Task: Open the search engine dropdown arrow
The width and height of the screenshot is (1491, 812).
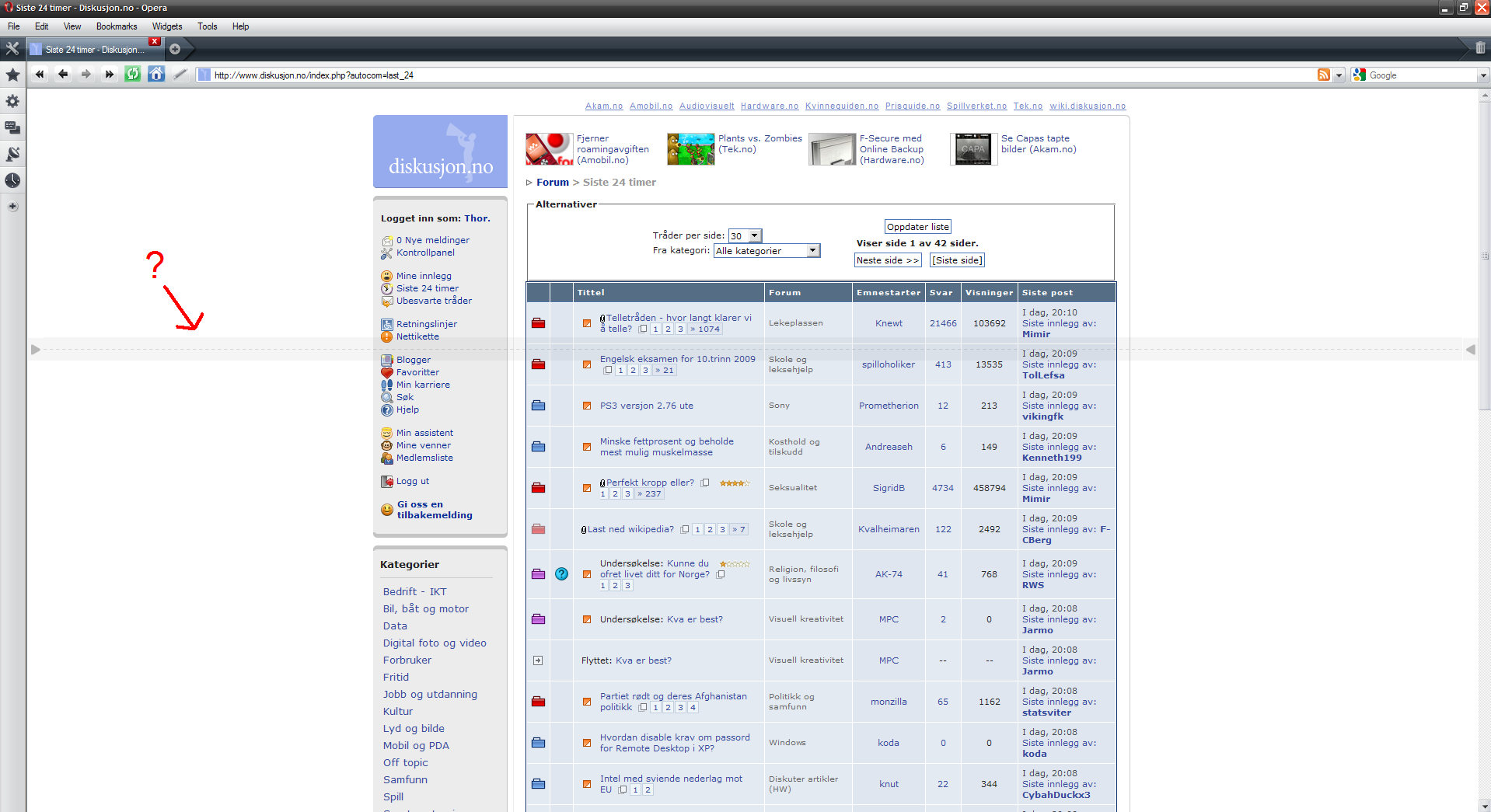Action: (1483, 75)
